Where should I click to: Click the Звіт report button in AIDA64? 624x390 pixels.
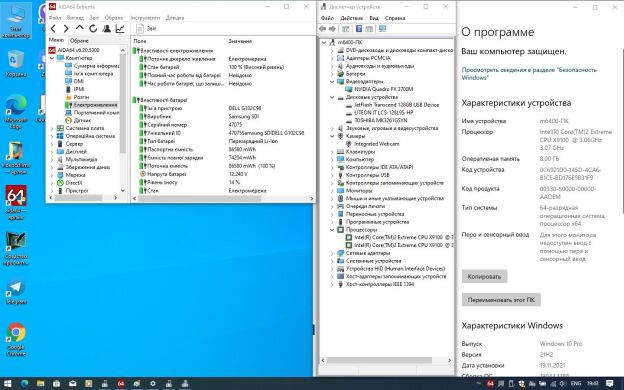[146, 29]
